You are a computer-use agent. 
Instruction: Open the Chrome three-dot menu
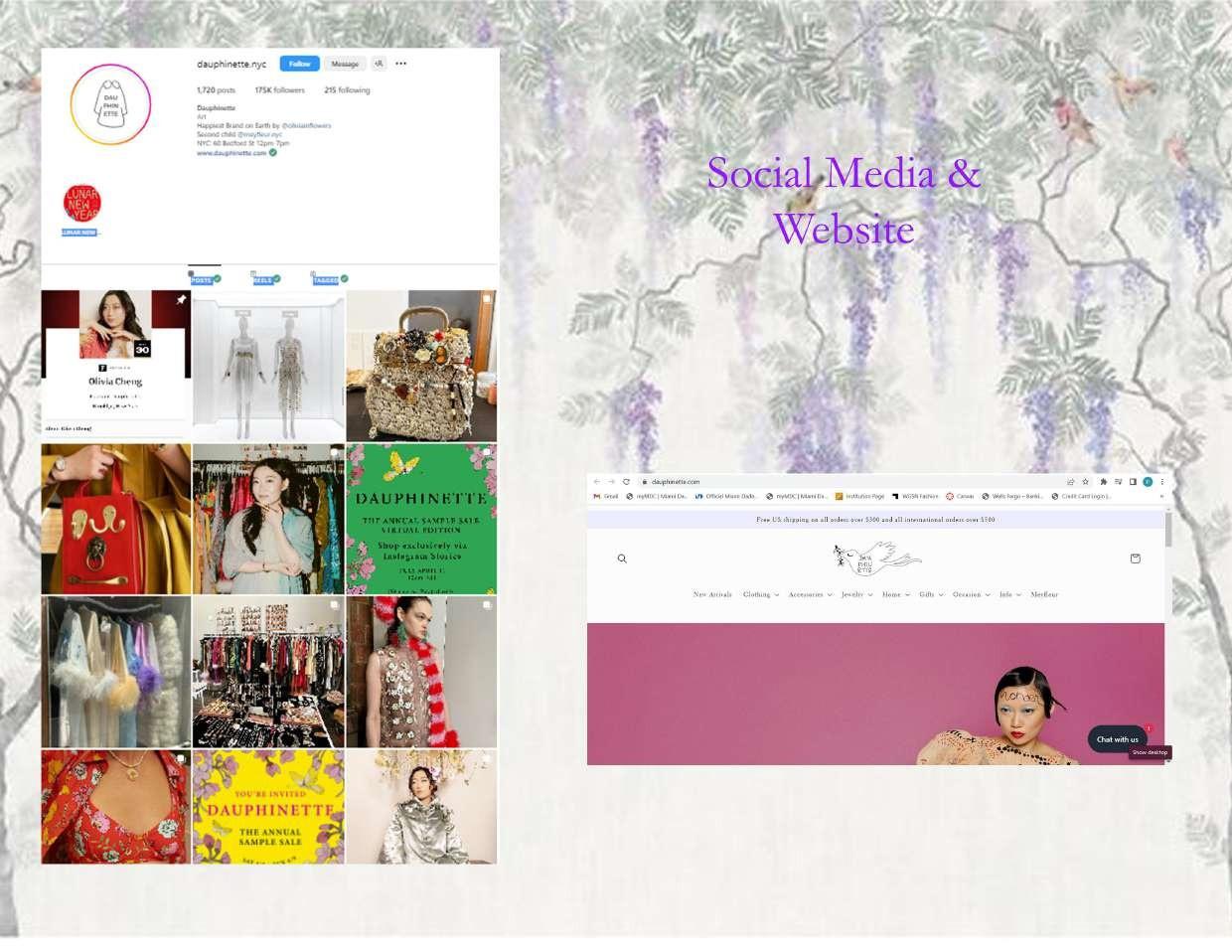(1161, 482)
